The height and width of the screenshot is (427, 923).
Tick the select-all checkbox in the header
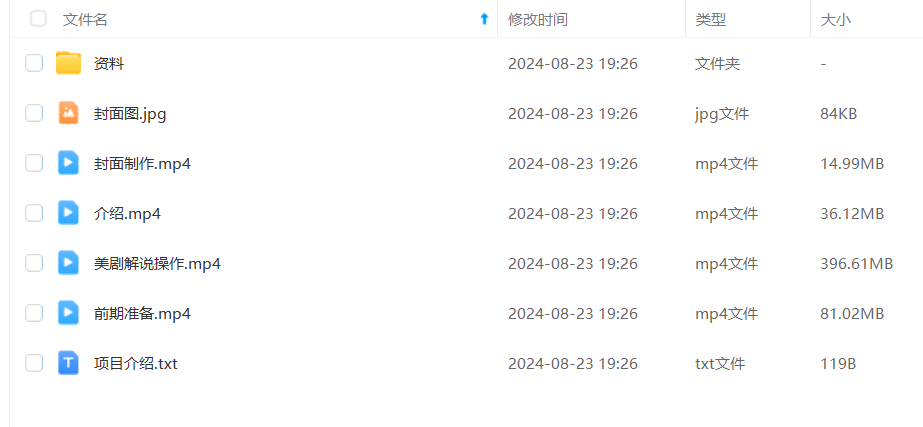point(38,19)
